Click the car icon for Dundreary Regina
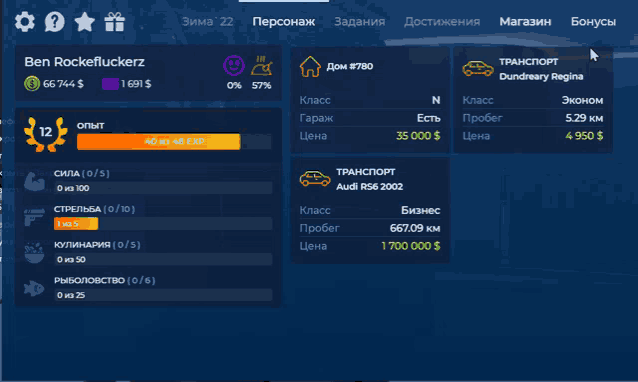Image resolution: width=638 pixels, height=382 pixels. [478, 68]
